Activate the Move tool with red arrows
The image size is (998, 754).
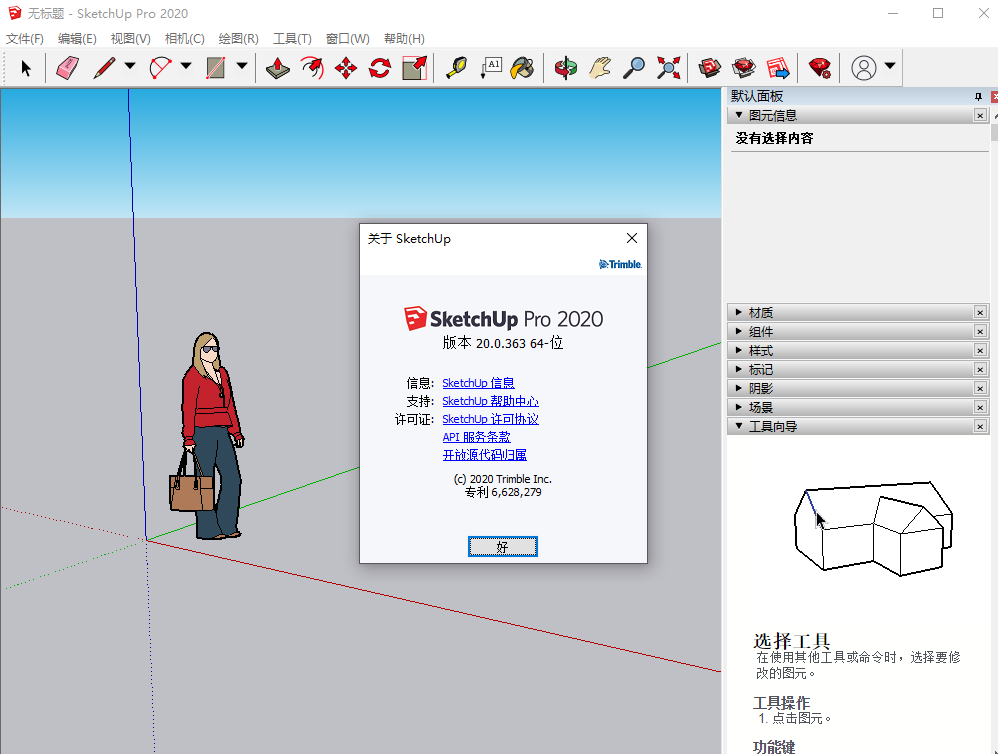346,68
